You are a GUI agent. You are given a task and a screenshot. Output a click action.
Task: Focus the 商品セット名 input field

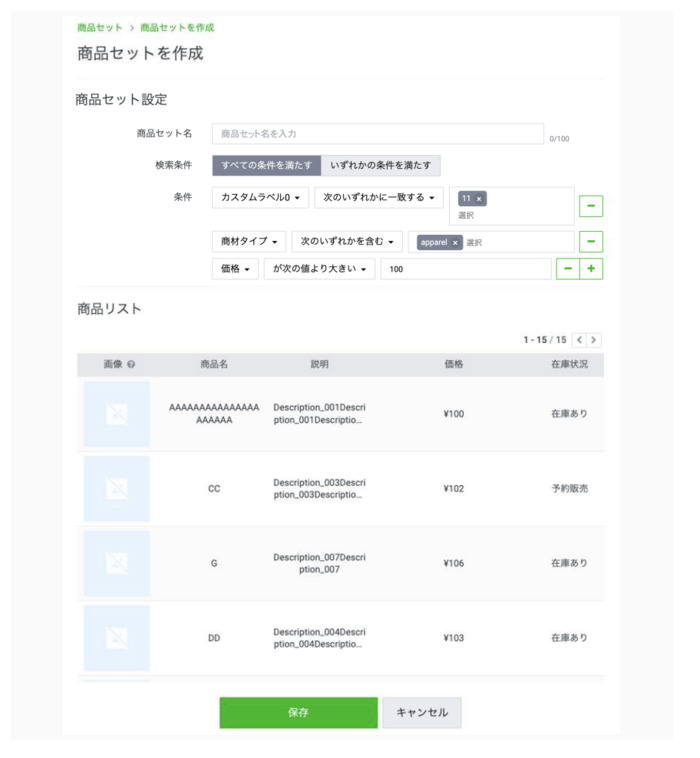coord(377,133)
